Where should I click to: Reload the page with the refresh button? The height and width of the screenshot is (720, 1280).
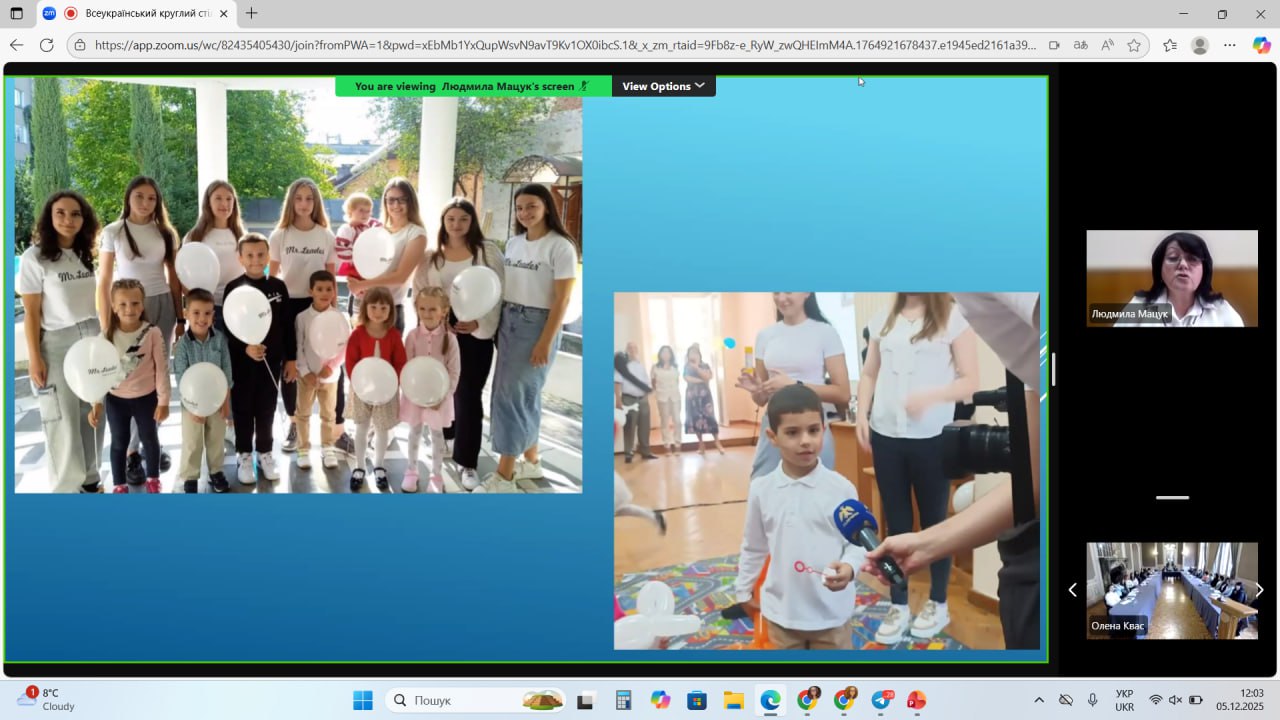(x=47, y=45)
